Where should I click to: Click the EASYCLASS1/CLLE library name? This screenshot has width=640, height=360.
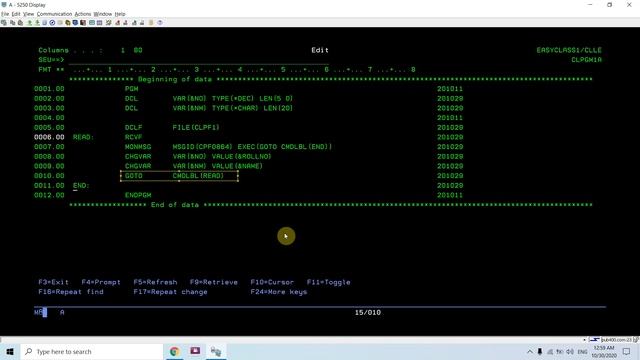(569, 50)
